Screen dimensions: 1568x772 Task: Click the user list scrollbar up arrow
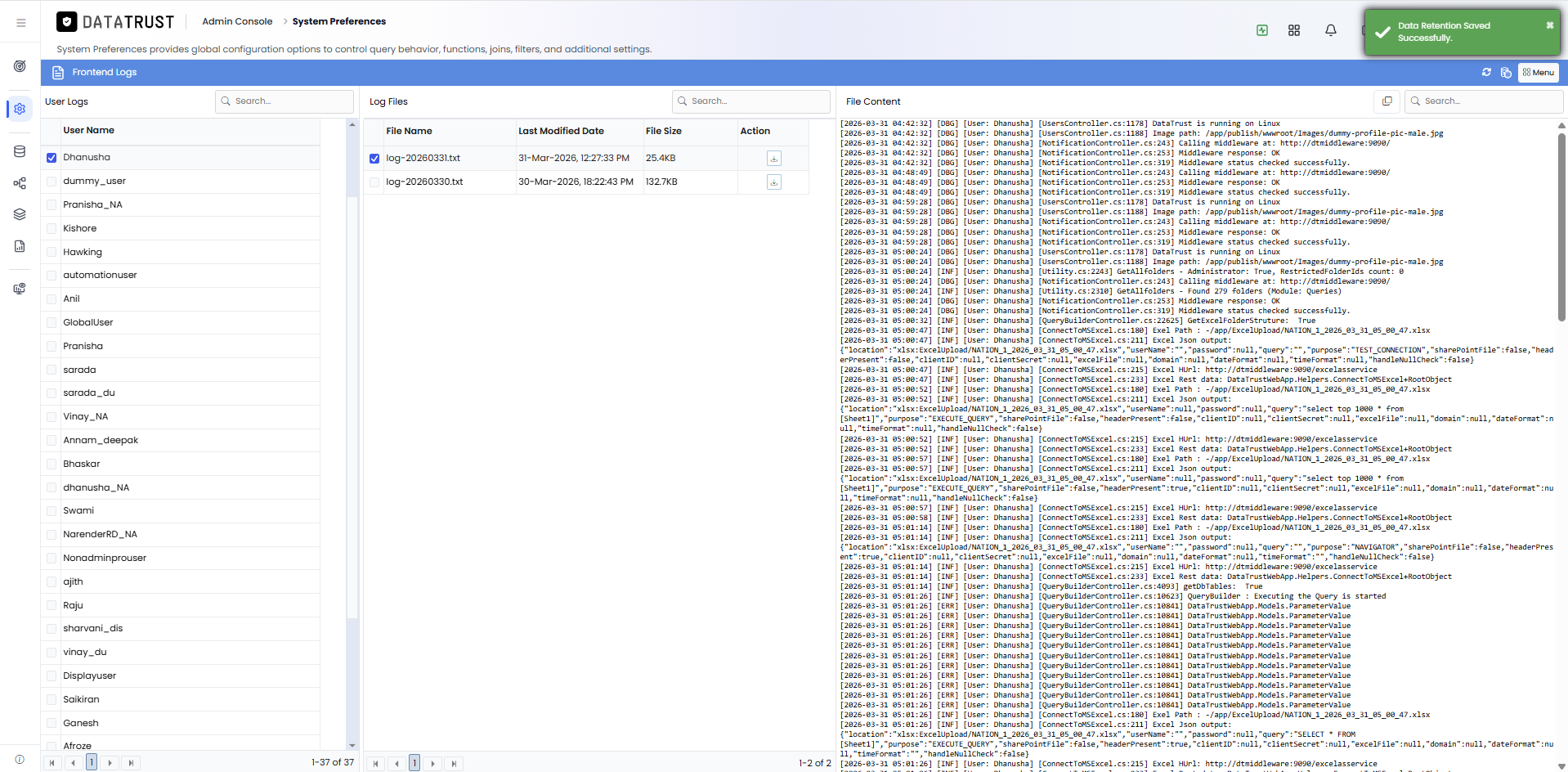pos(352,124)
